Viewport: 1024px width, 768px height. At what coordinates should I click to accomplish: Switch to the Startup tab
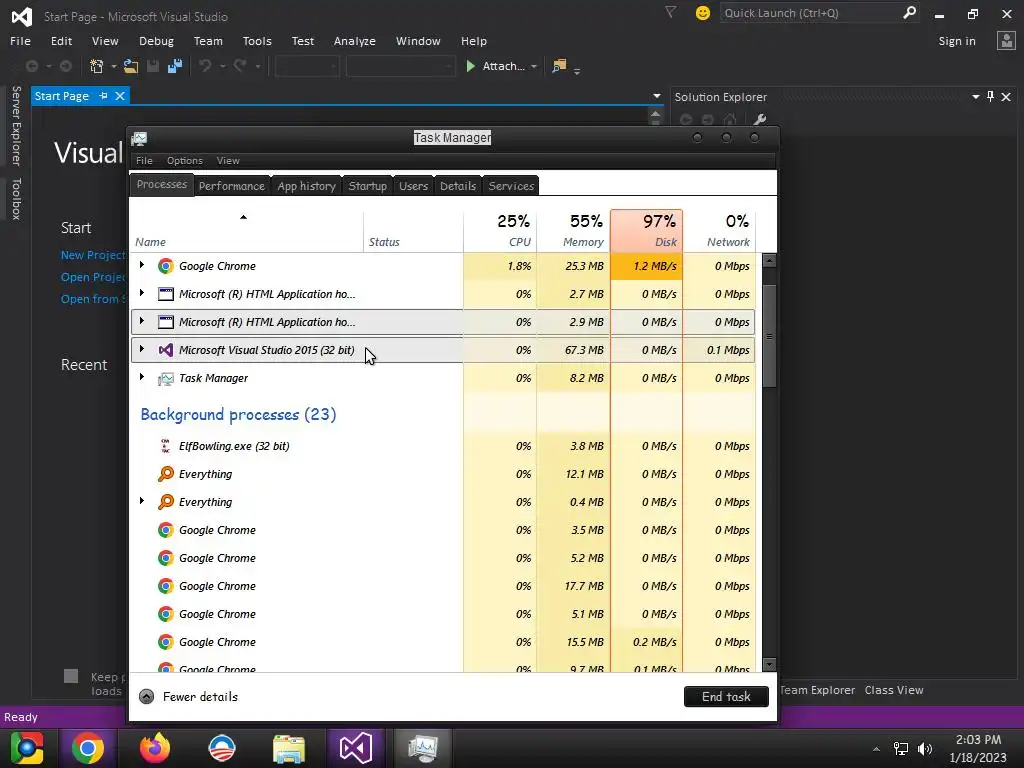tap(368, 186)
